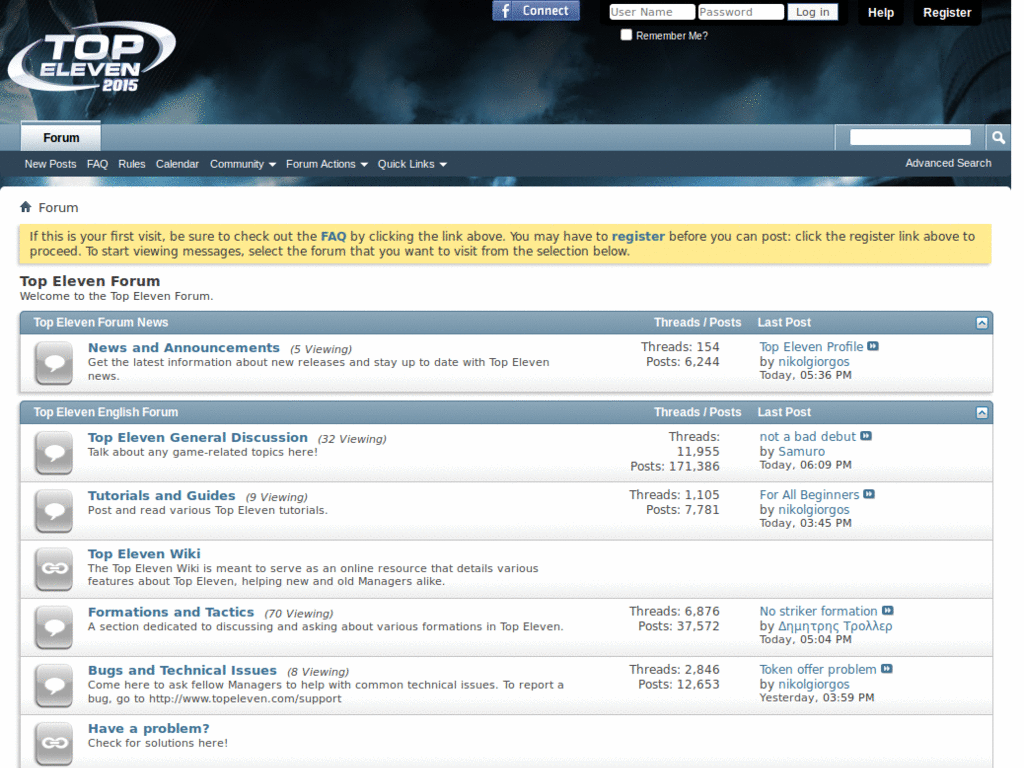Image resolution: width=1024 pixels, height=768 pixels.
Task: Click the Log in button
Action: pos(812,12)
